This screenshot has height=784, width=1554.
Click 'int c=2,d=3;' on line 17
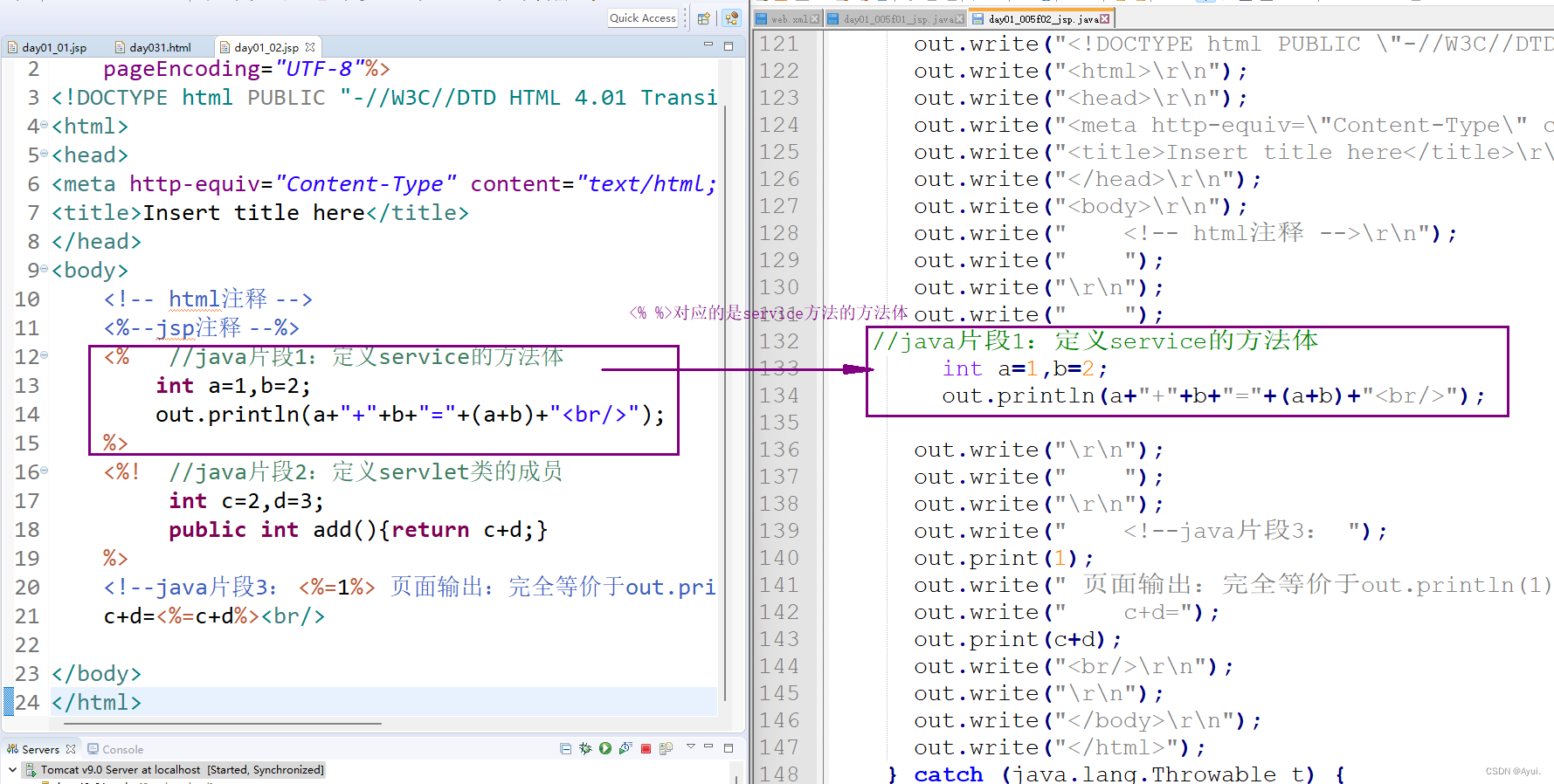pos(246,501)
